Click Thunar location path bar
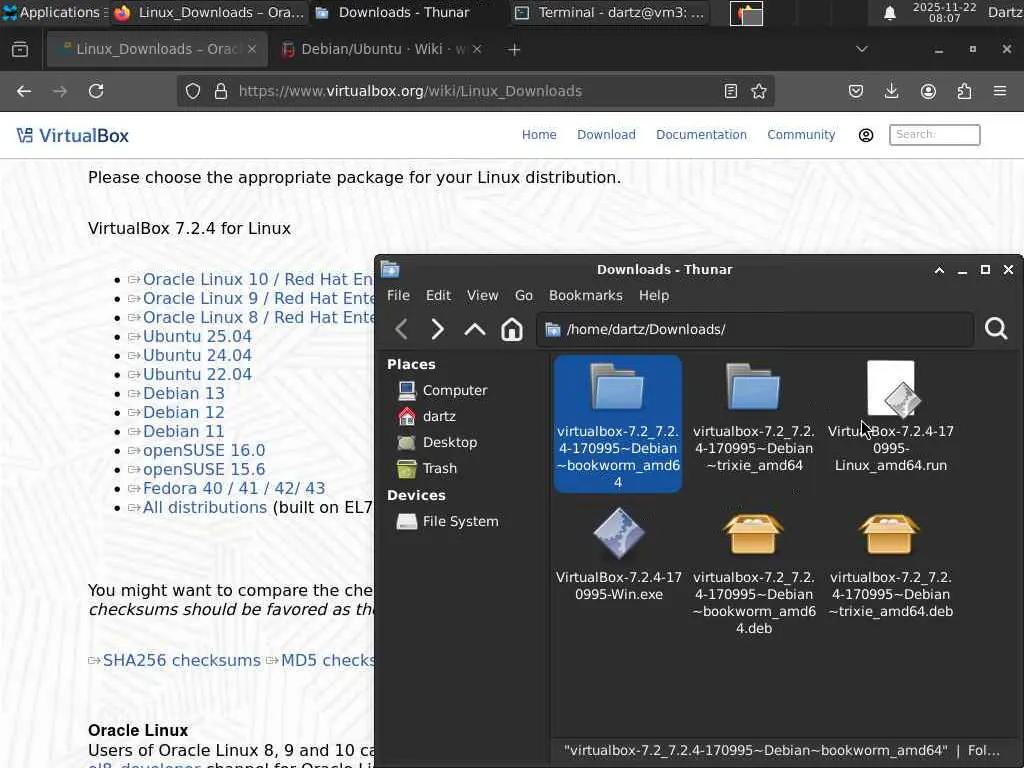Screen dimensions: 1024x768 pos(756,329)
